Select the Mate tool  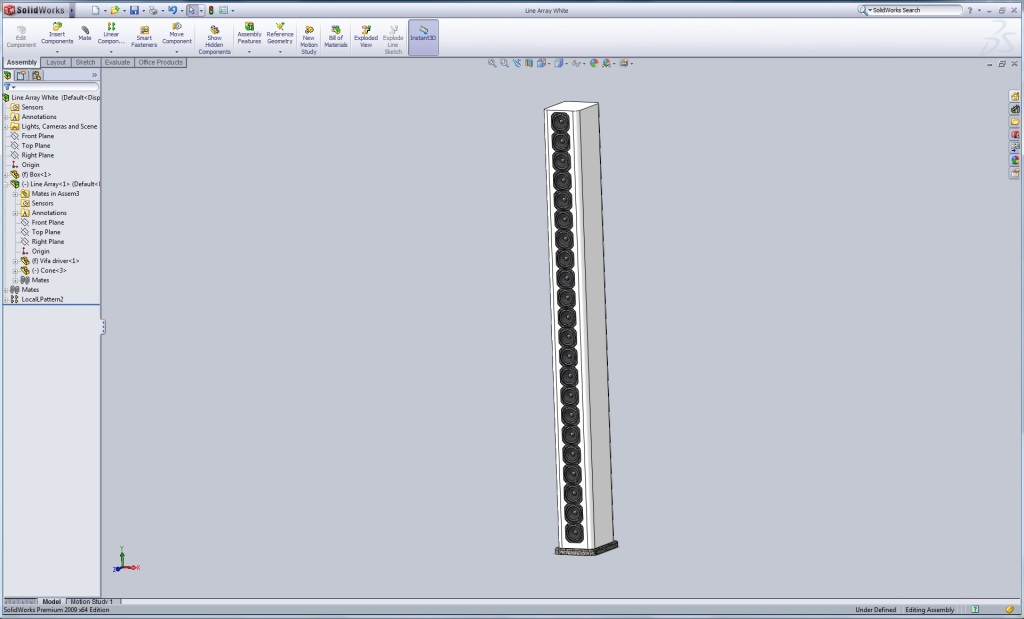click(85, 34)
